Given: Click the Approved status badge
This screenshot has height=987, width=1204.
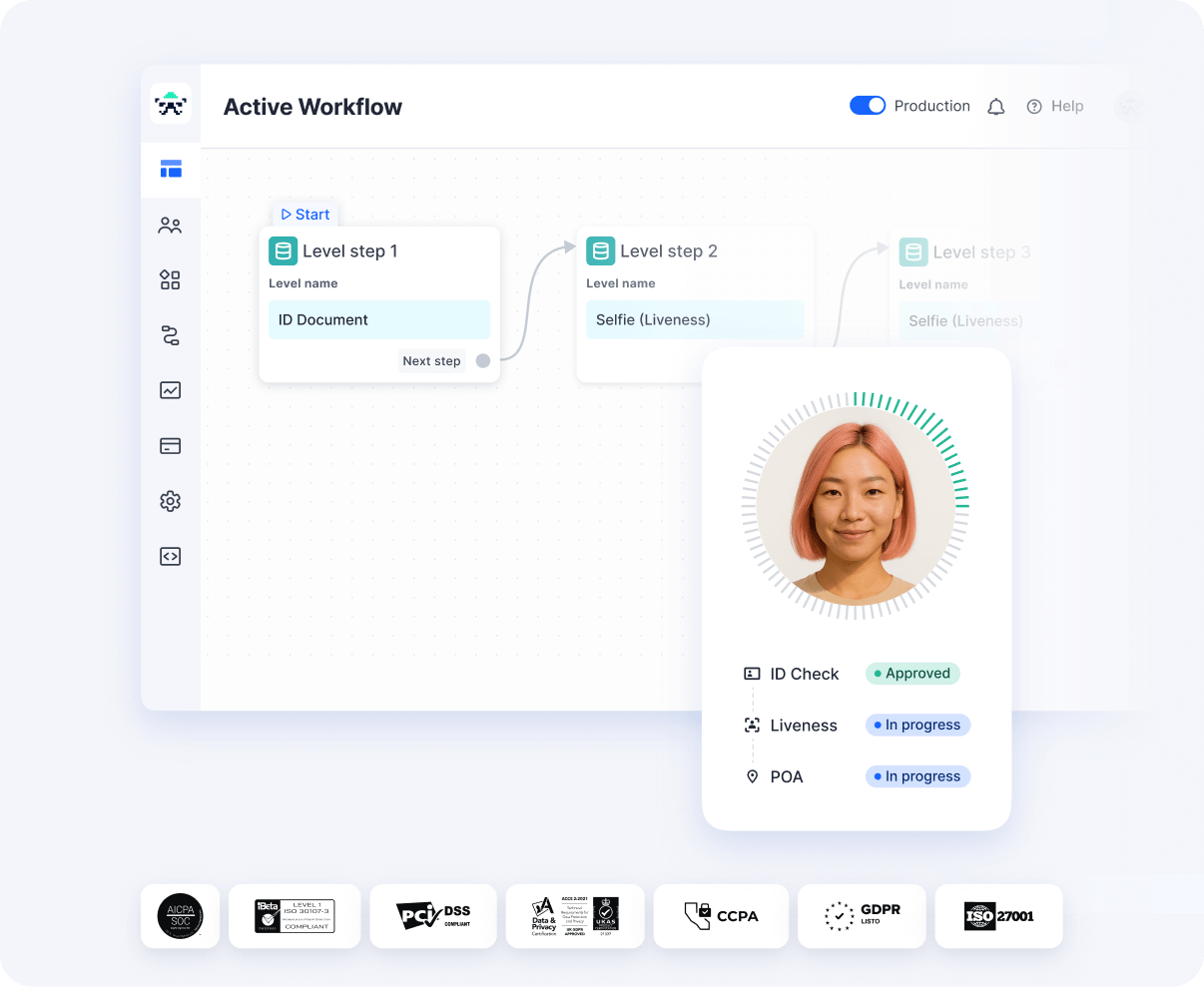Looking at the screenshot, I should 912,674.
